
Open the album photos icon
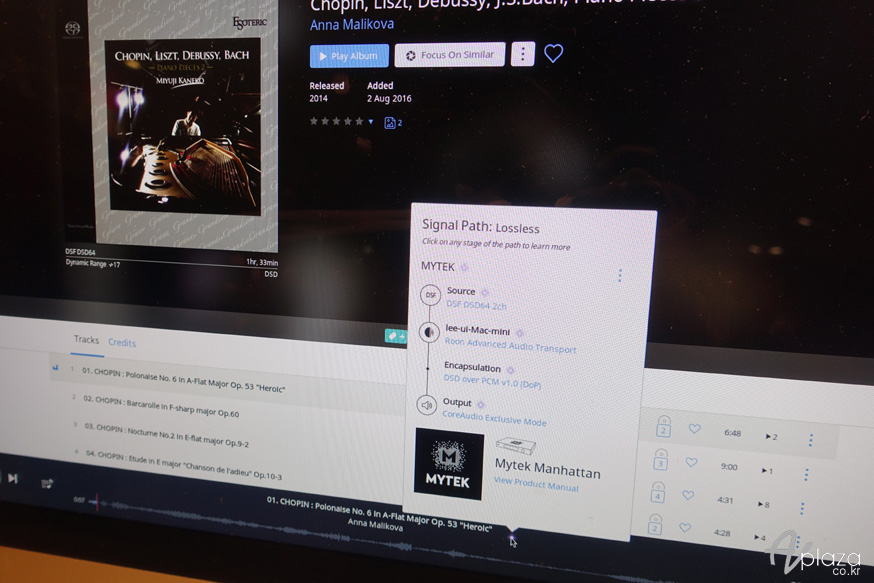click(x=392, y=122)
